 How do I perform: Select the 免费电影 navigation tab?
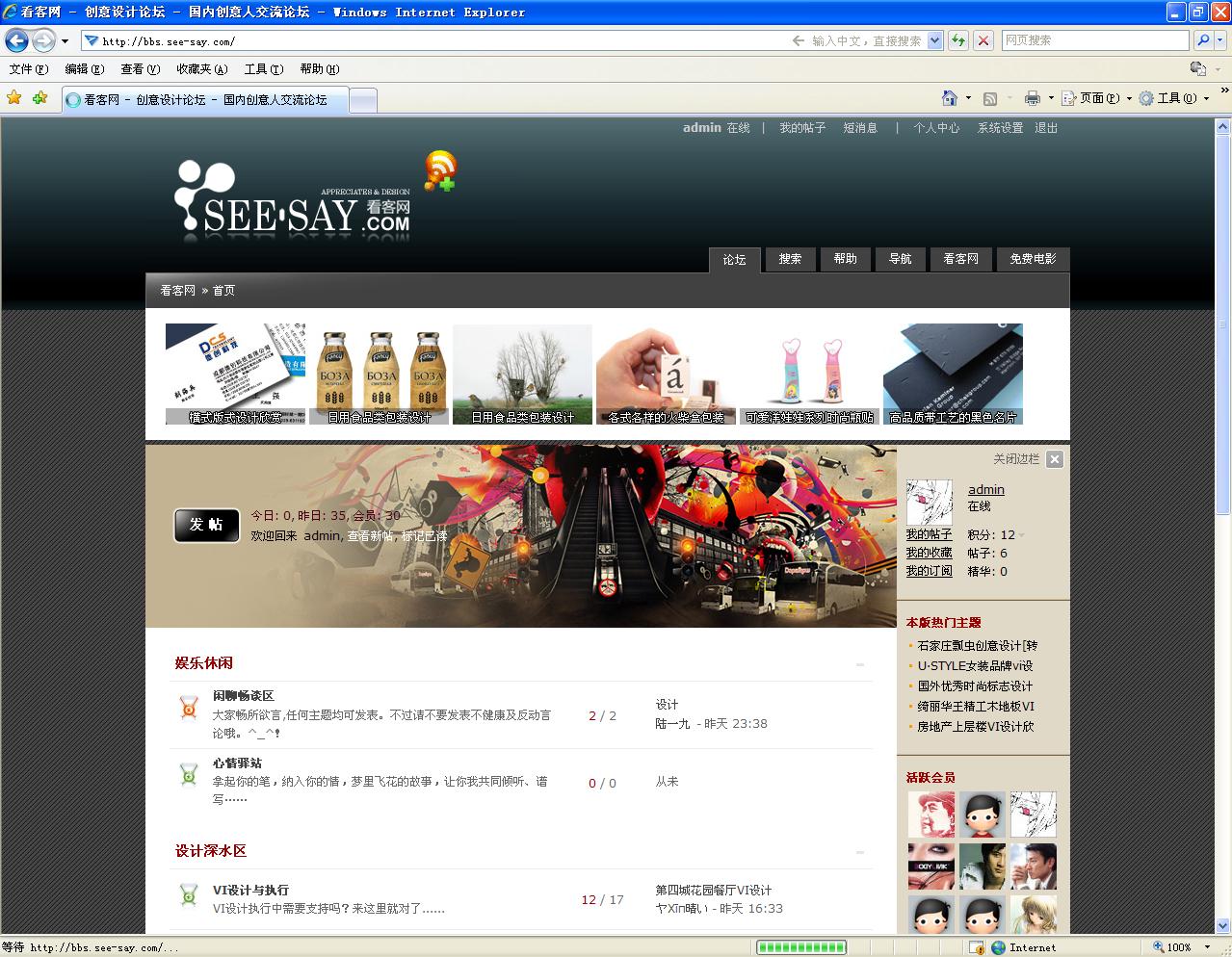click(x=1033, y=259)
